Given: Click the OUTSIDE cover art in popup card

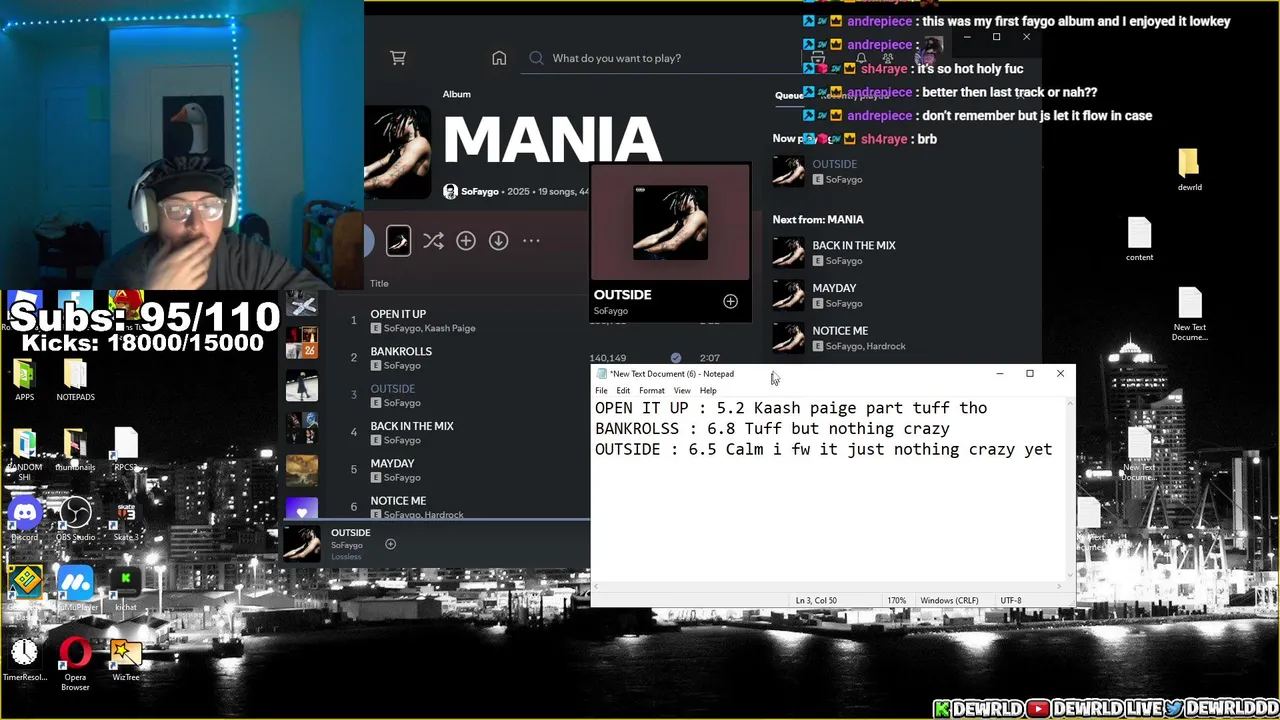Looking at the screenshot, I should (x=670, y=222).
